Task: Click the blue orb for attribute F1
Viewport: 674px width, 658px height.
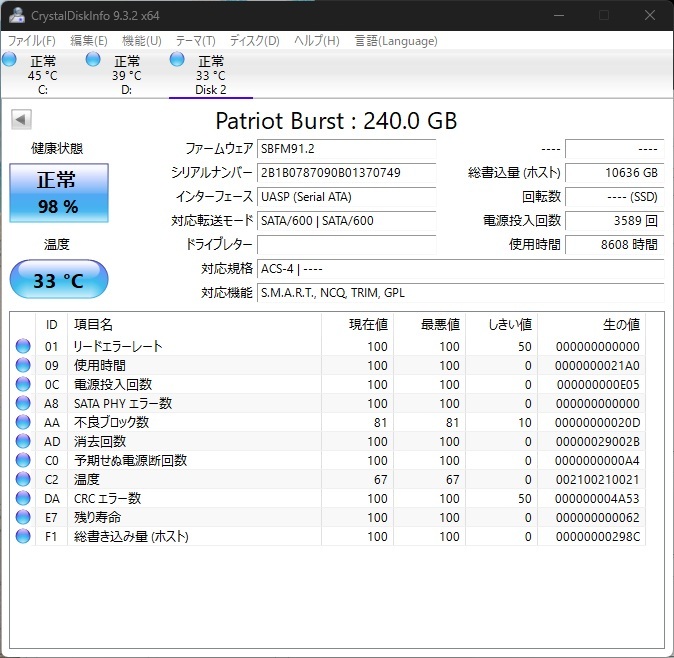Action: click(23, 536)
